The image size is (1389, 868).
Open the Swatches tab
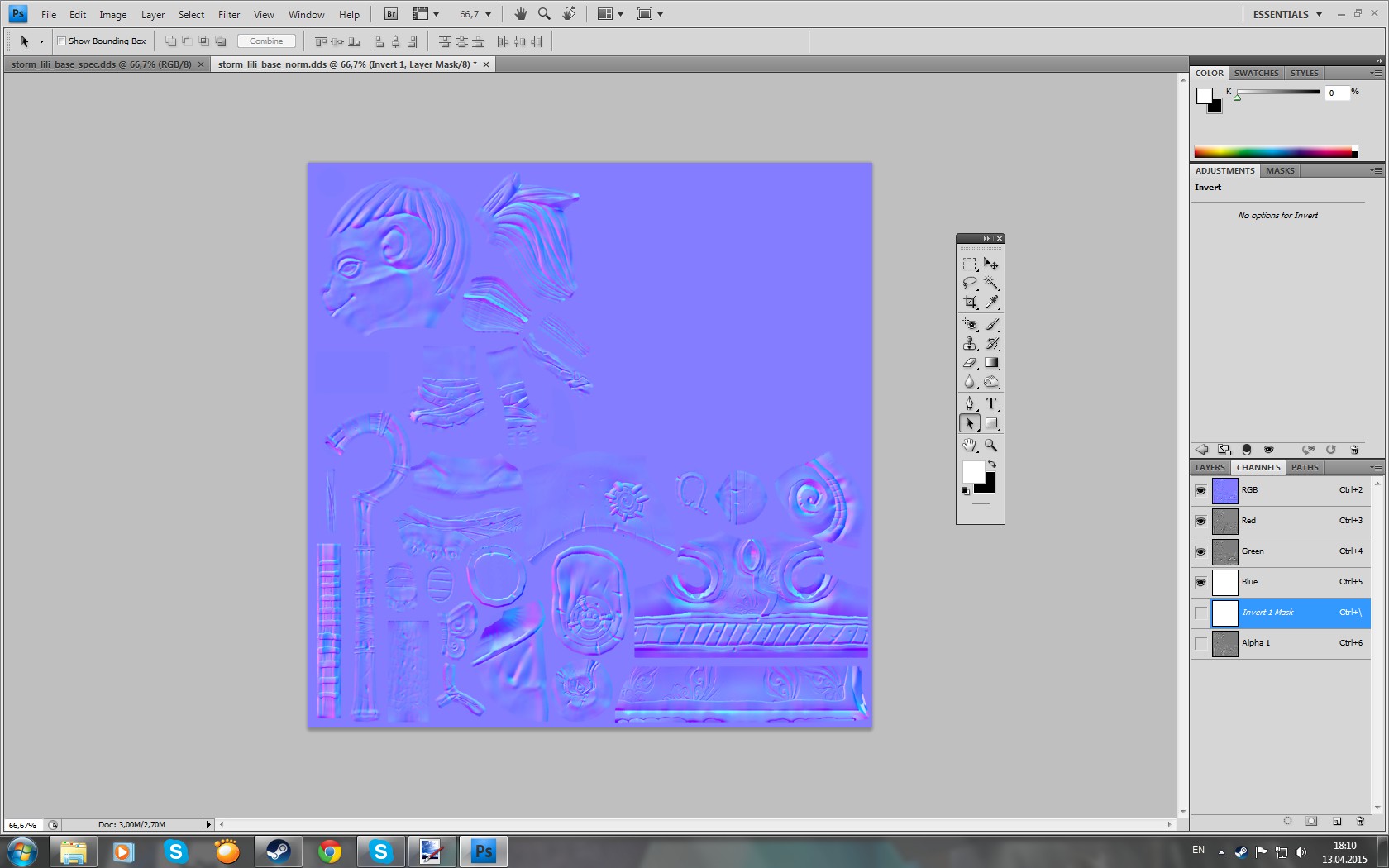[x=1257, y=74]
